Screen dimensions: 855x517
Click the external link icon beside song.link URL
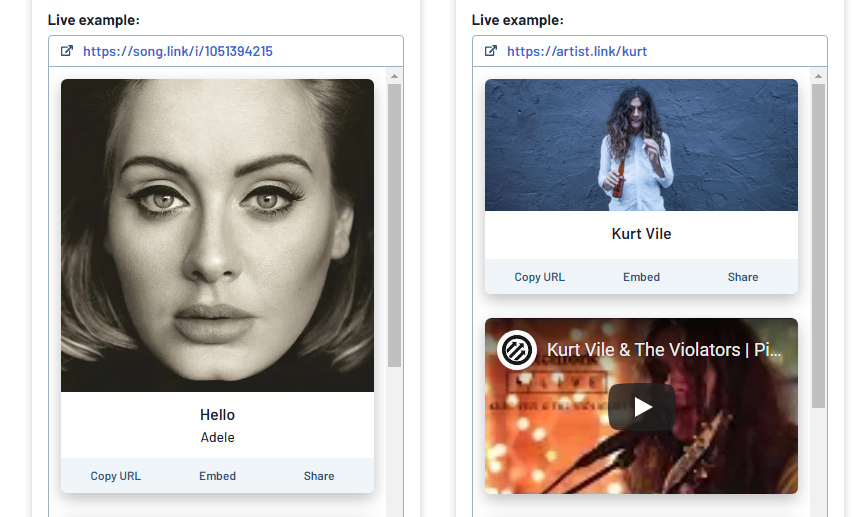click(67, 51)
